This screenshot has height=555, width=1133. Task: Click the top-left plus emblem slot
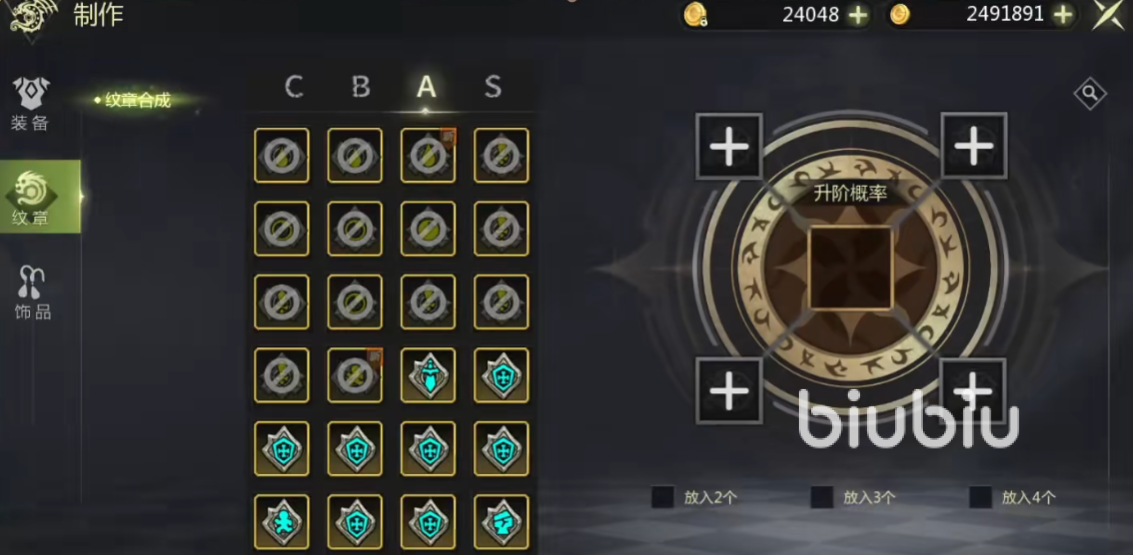729,147
